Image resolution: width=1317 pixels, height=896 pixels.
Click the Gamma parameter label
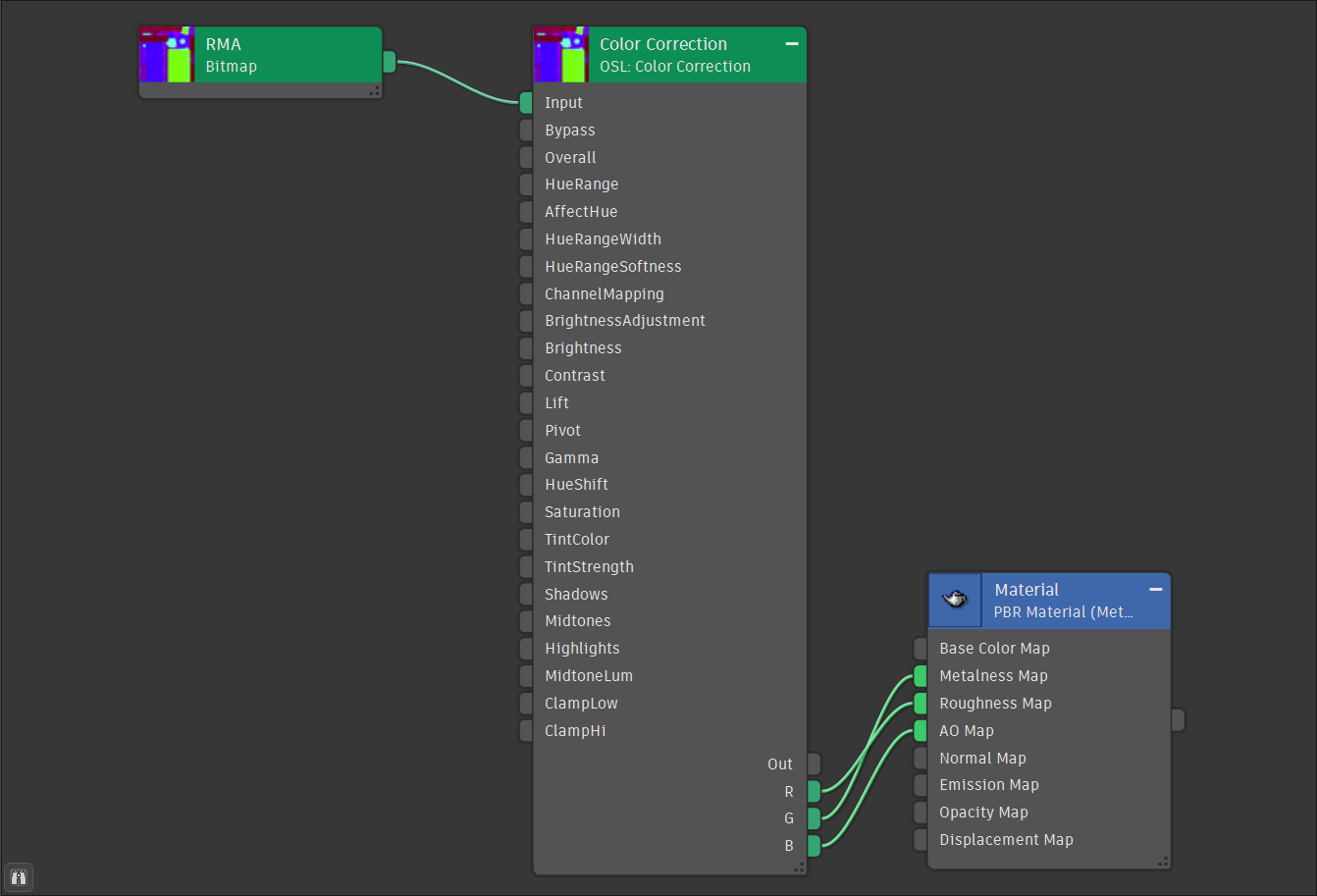(572, 457)
